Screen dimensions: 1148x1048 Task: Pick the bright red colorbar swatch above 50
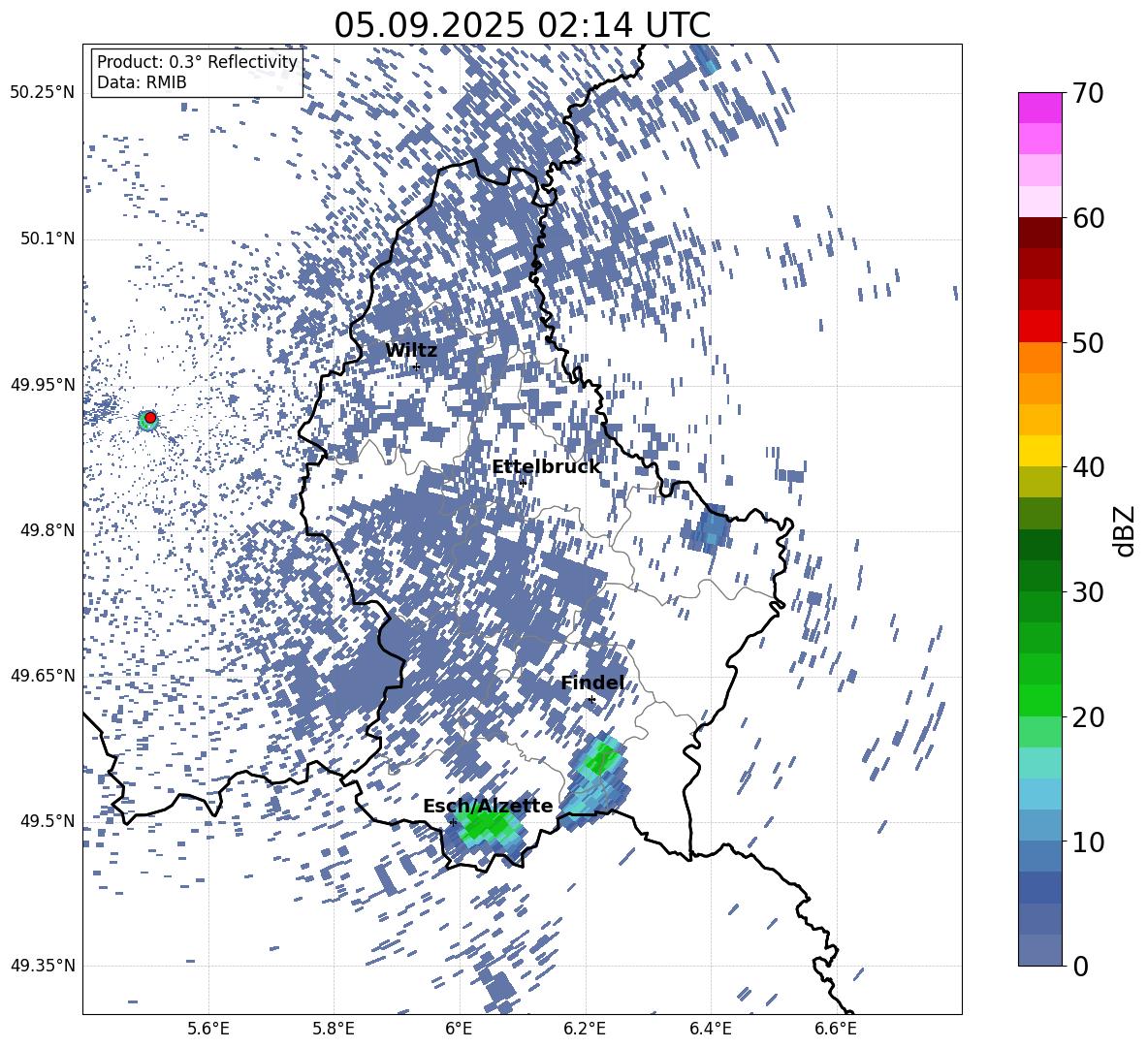pos(1039,327)
